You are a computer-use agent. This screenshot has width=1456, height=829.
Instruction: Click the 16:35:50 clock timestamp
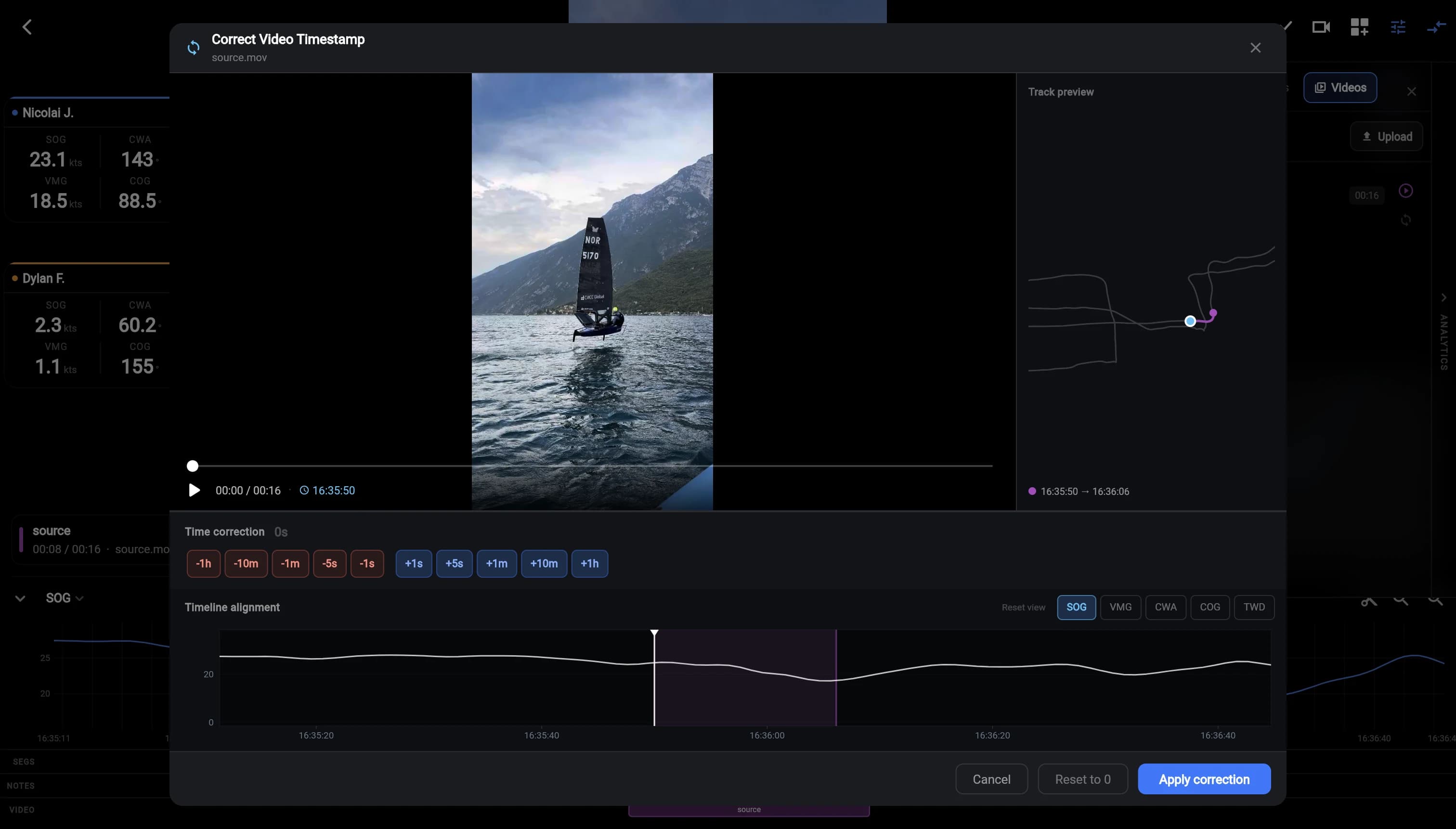tap(327, 490)
